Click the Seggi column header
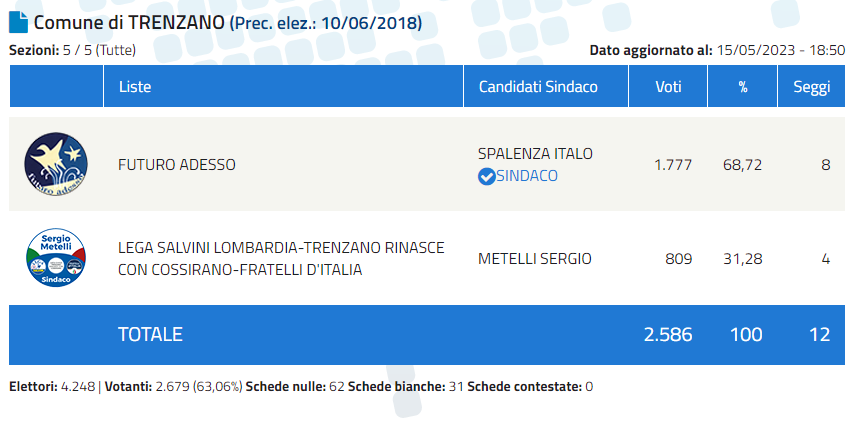 point(812,87)
